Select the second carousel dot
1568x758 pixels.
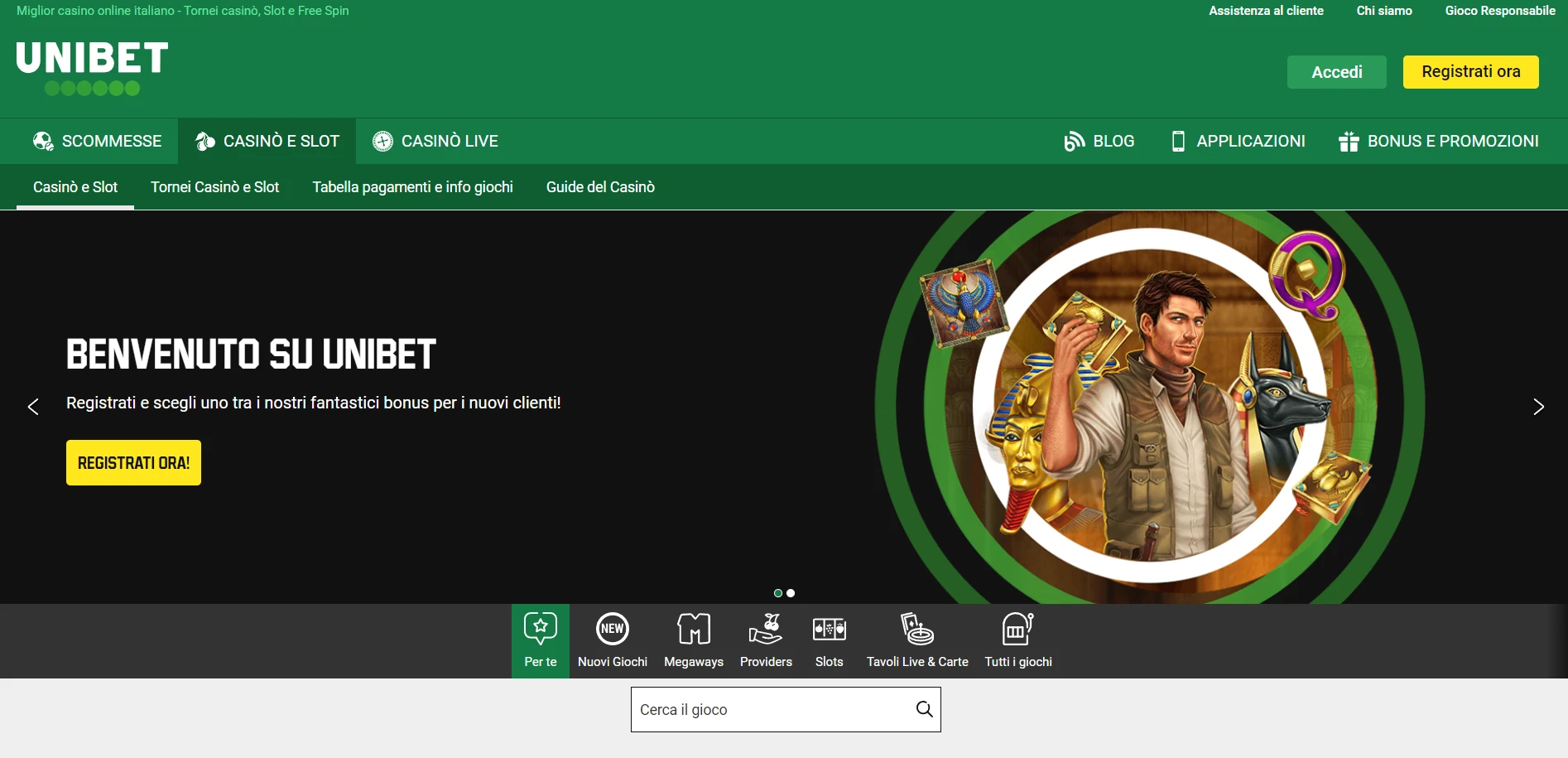tap(791, 593)
